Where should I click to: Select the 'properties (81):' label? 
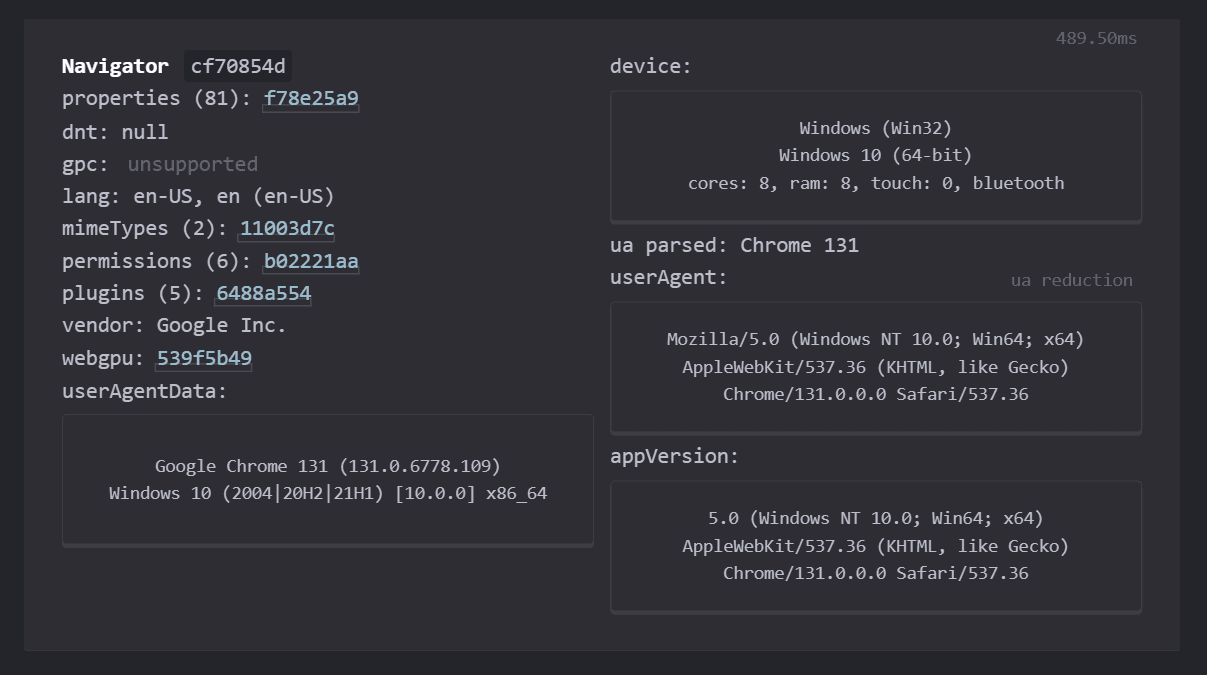pos(157,99)
